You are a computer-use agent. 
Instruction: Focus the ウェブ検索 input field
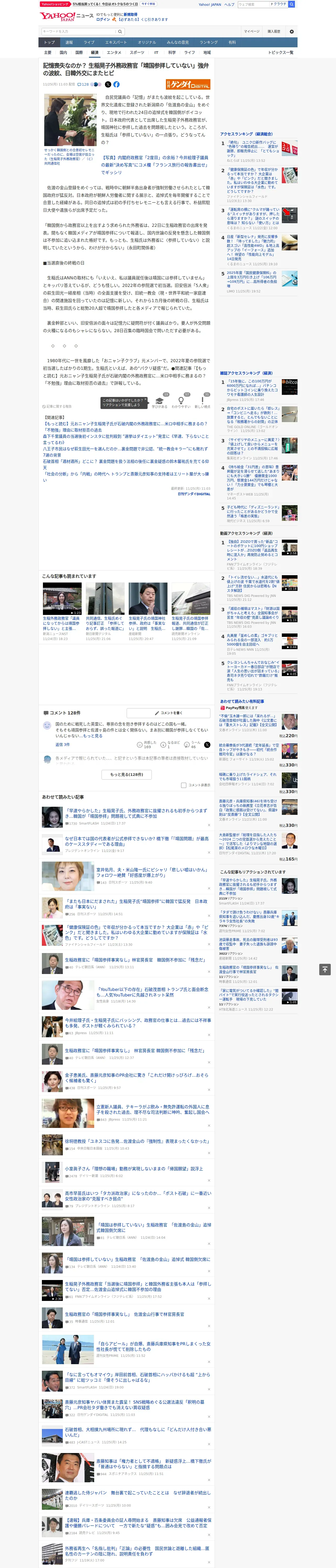pyautogui.click(x=253, y=4)
